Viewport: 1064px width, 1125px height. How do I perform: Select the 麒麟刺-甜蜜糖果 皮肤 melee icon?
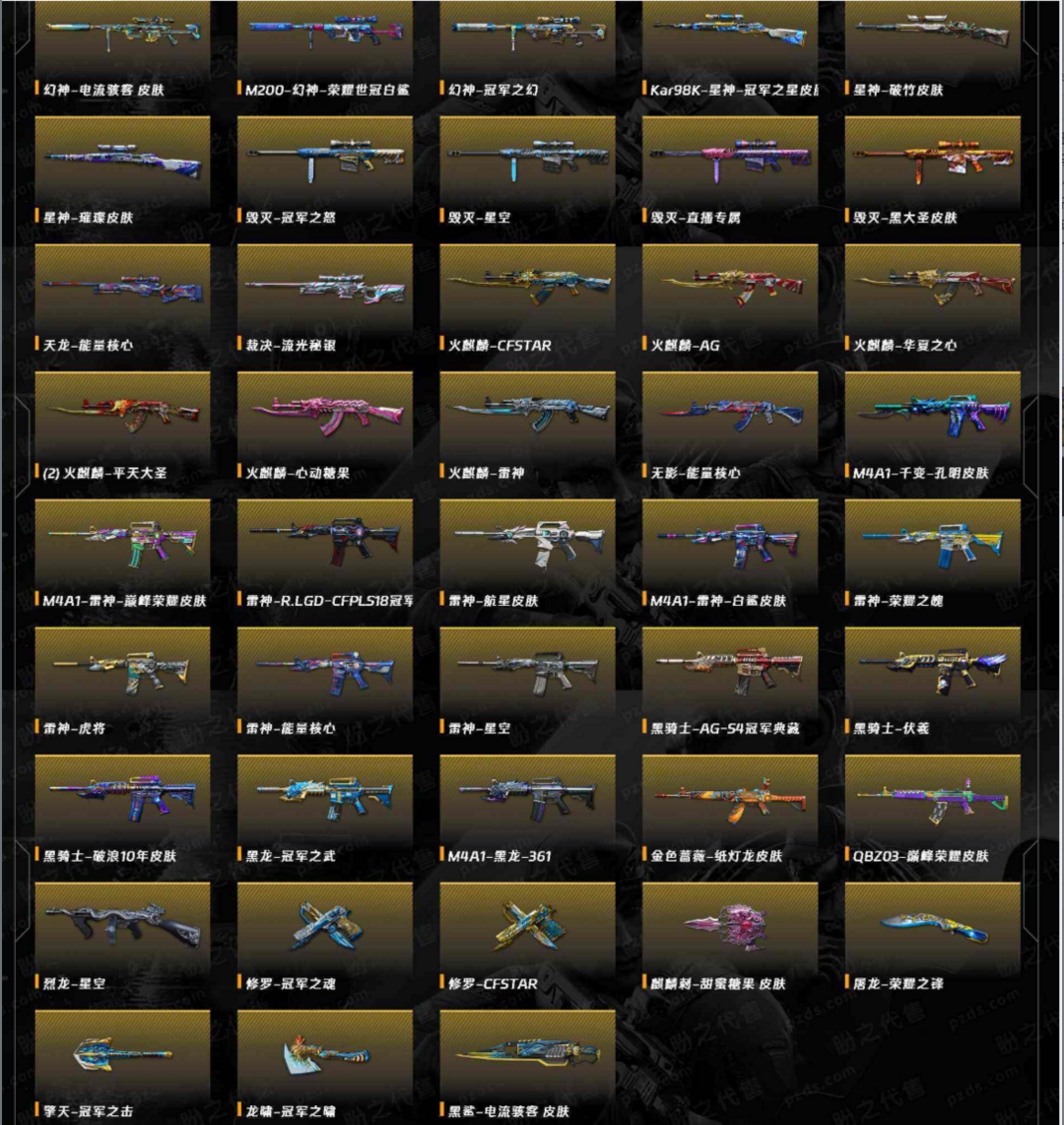tap(730, 926)
